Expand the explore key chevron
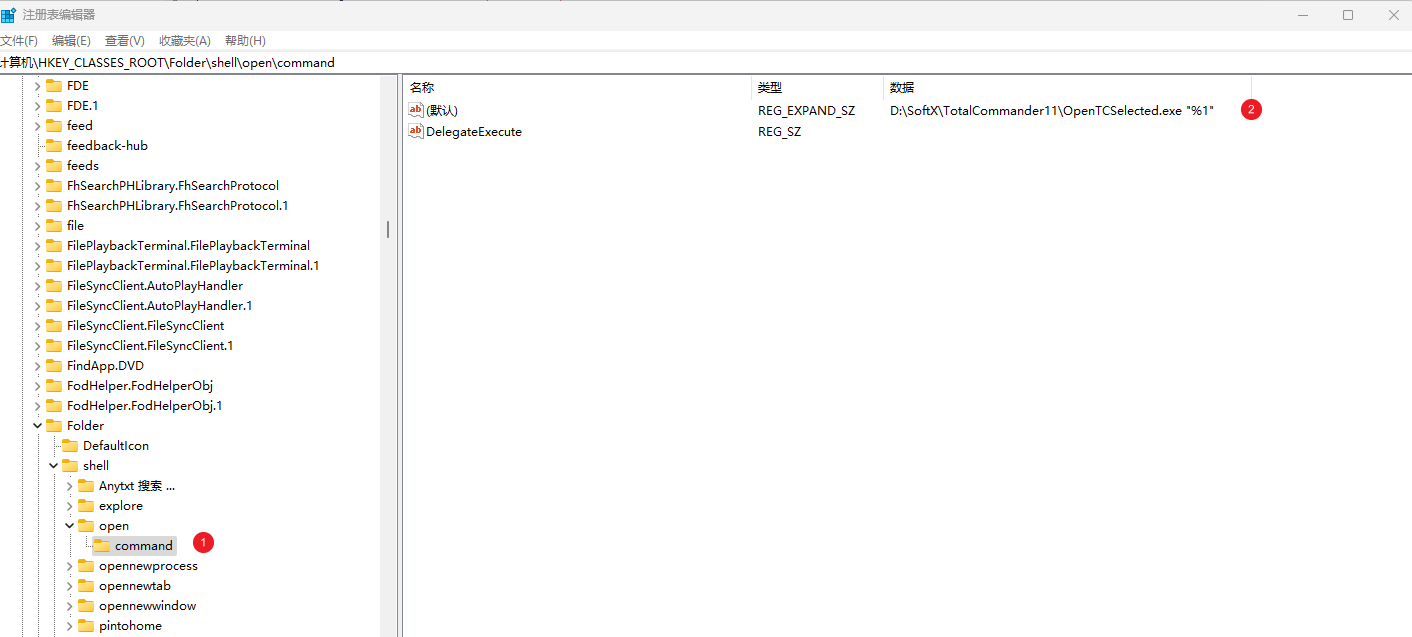The width and height of the screenshot is (1412, 637). [x=70, y=506]
